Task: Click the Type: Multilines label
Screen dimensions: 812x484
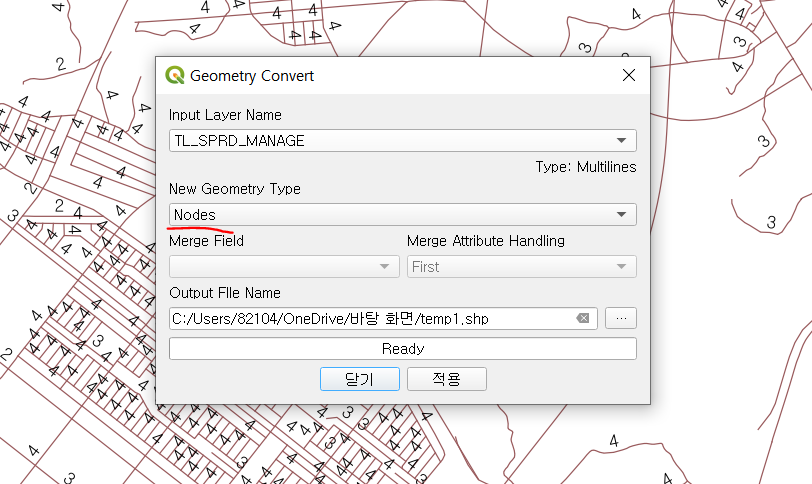Action: pyautogui.click(x=586, y=167)
